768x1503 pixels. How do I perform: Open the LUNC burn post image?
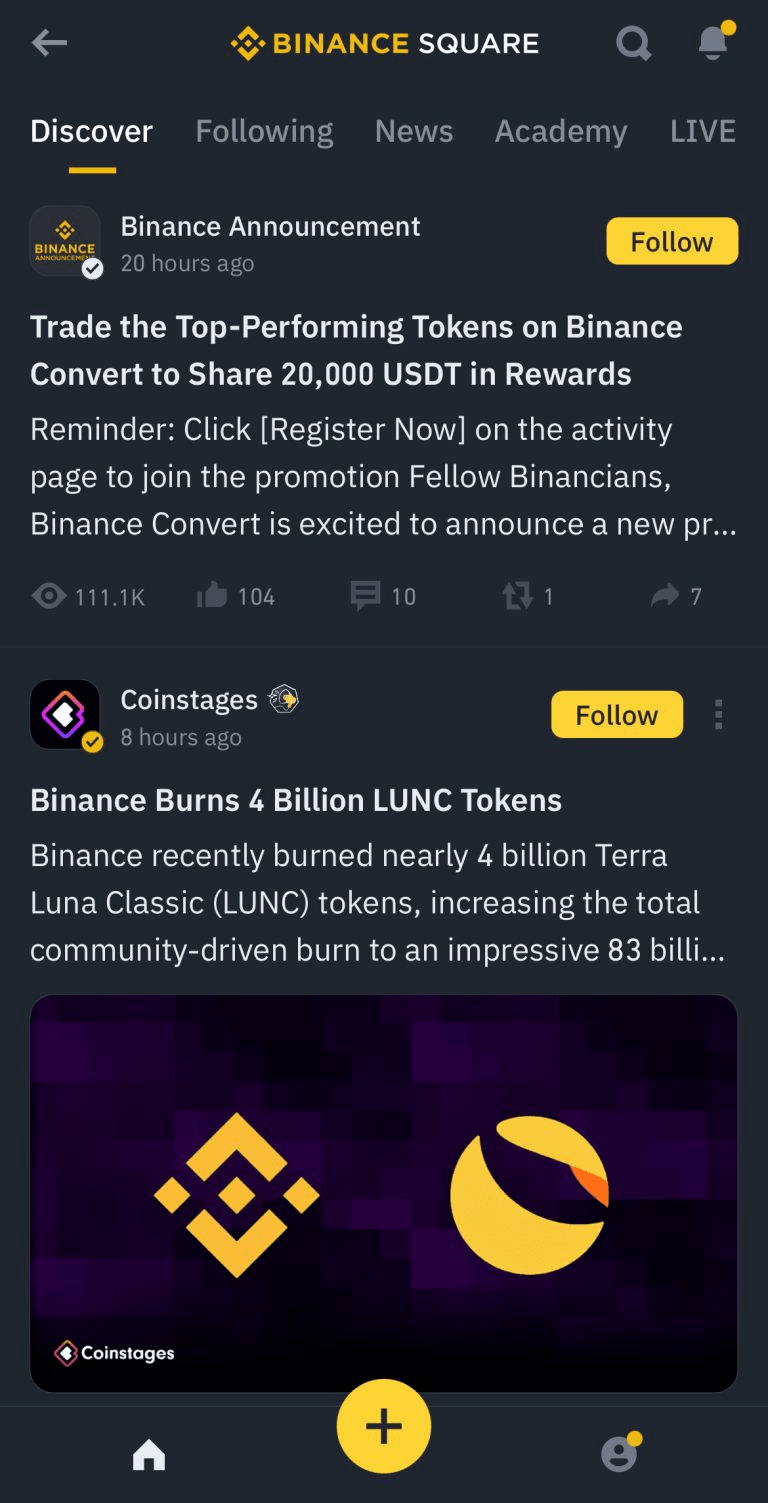(384, 1192)
